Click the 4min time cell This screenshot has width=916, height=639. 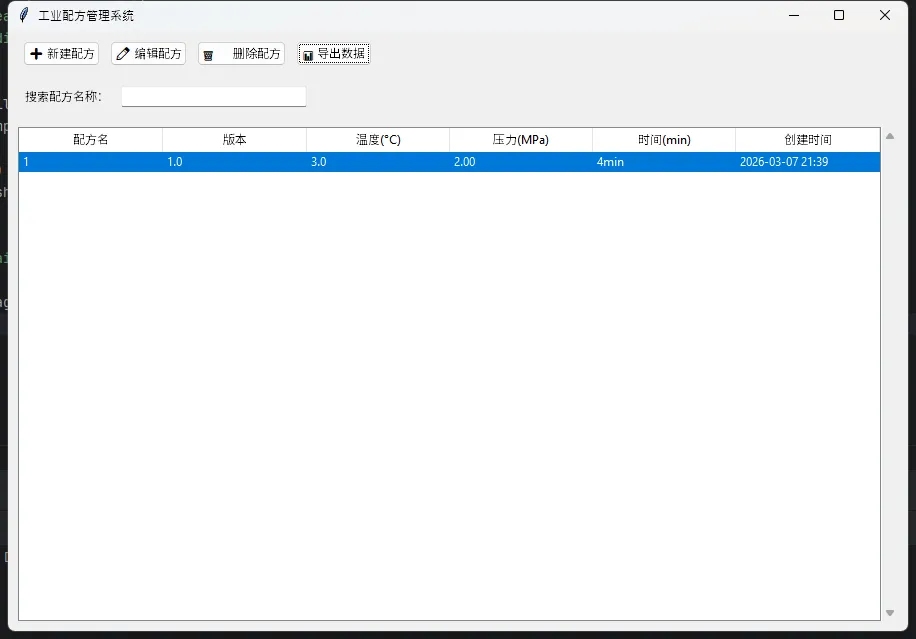pos(610,162)
